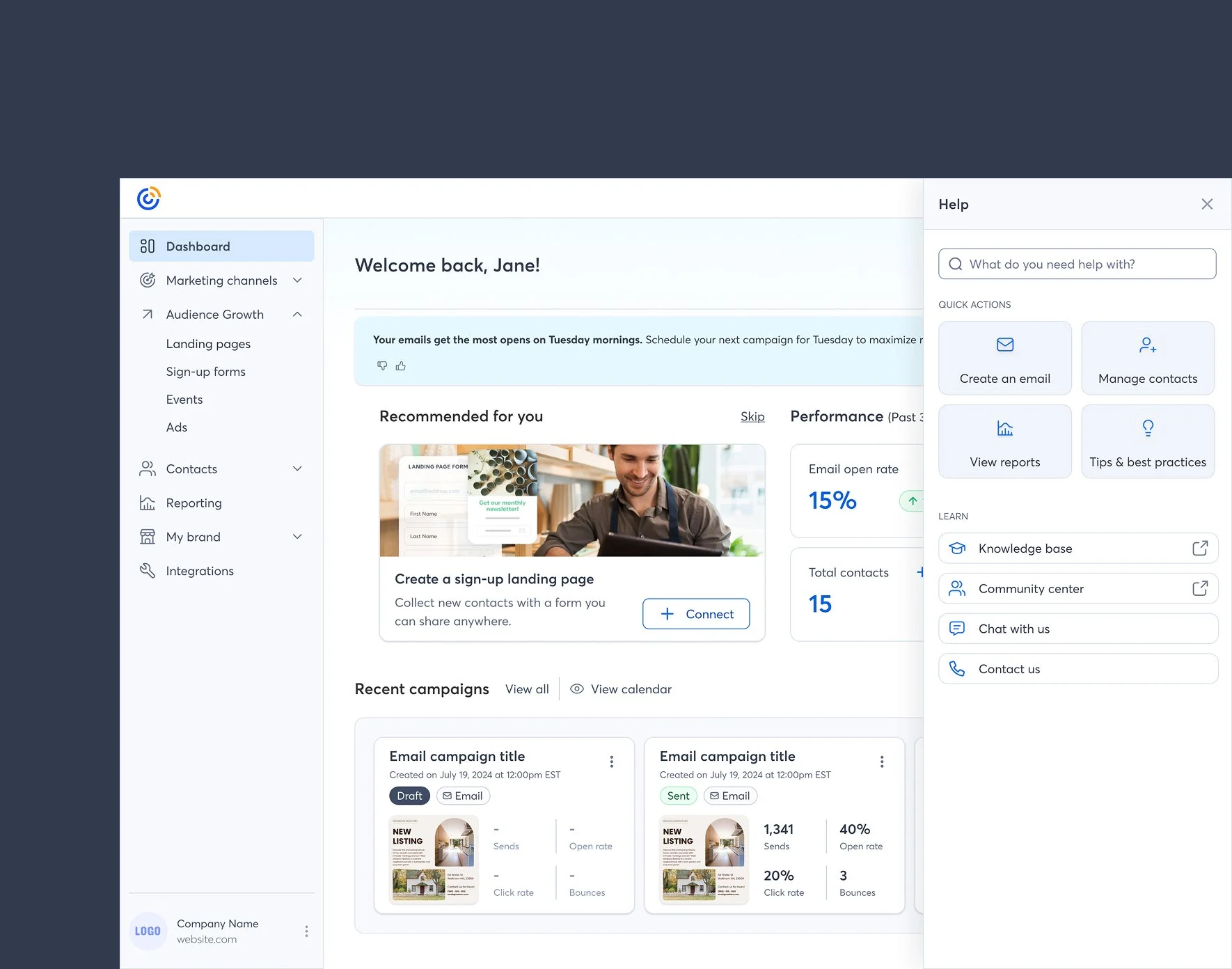1232x969 pixels.
Task: Go to the Dashboard page
Action: (221, 246)
